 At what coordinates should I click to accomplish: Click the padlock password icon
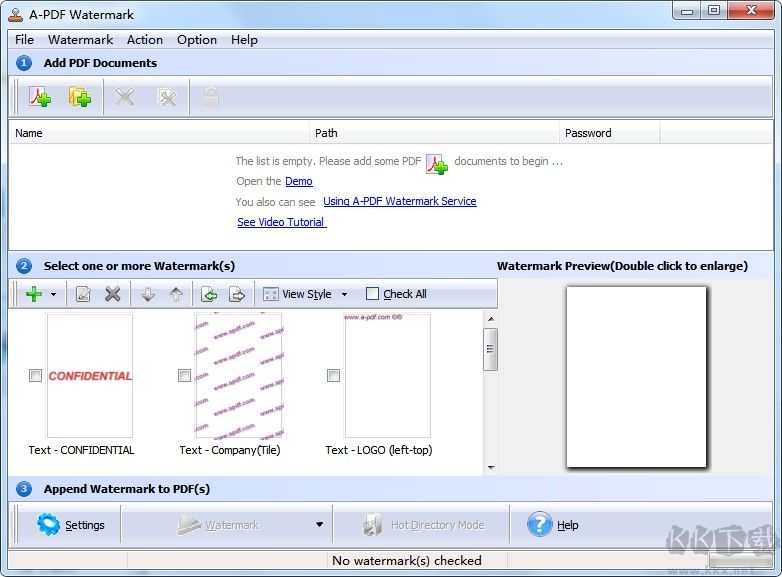tap(210, 97)
